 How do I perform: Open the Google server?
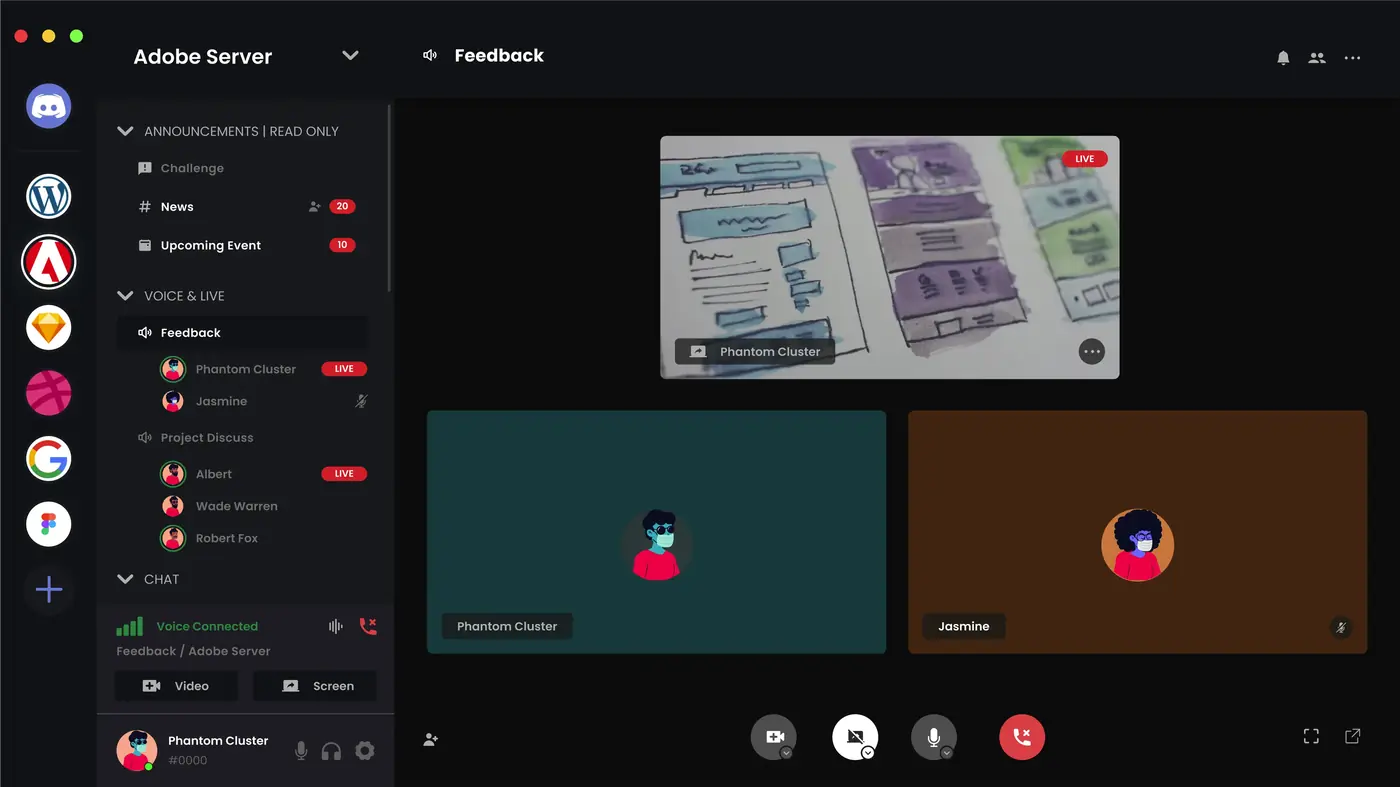pyautogui.click(x=49, y=459)
